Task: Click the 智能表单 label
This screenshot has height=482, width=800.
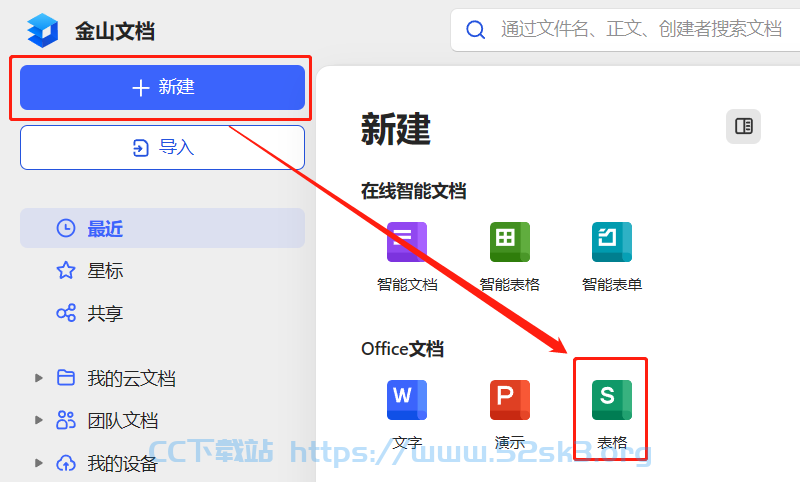Action: point(612,284)
